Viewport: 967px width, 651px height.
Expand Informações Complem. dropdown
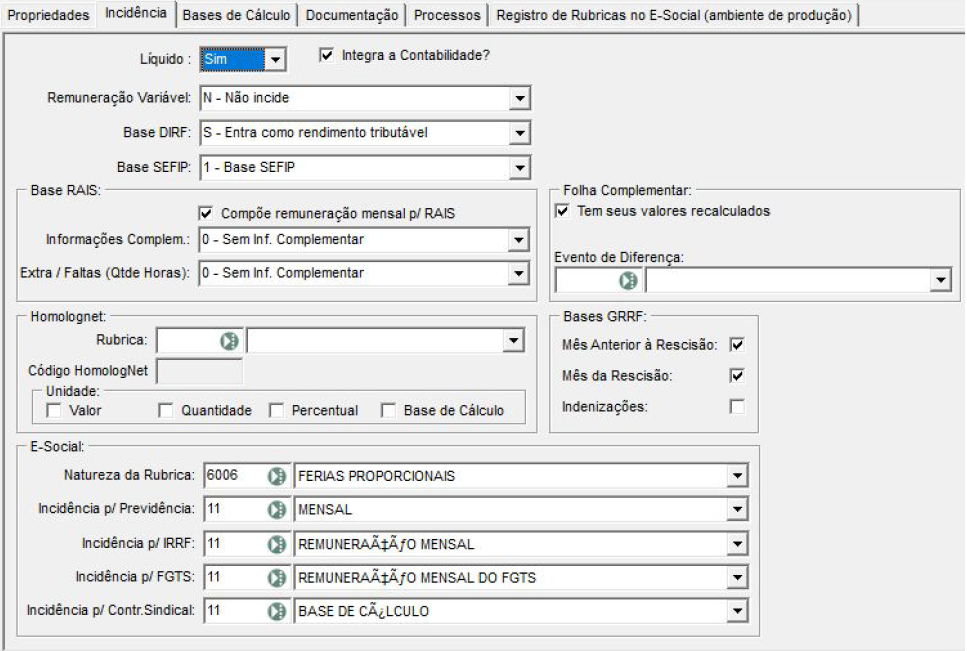(519, 240)
